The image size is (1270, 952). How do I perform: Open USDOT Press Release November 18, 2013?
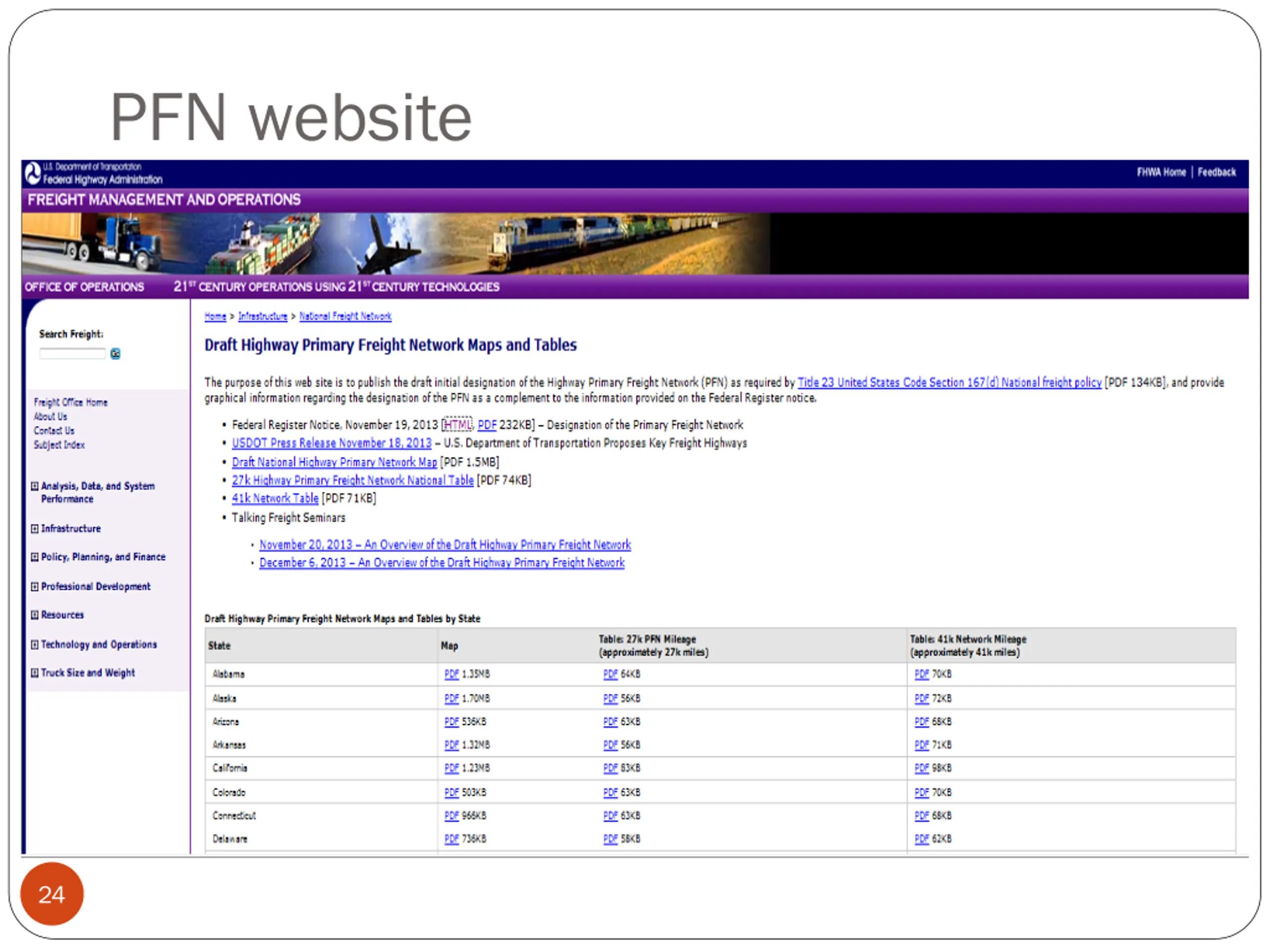click(332, 443)
